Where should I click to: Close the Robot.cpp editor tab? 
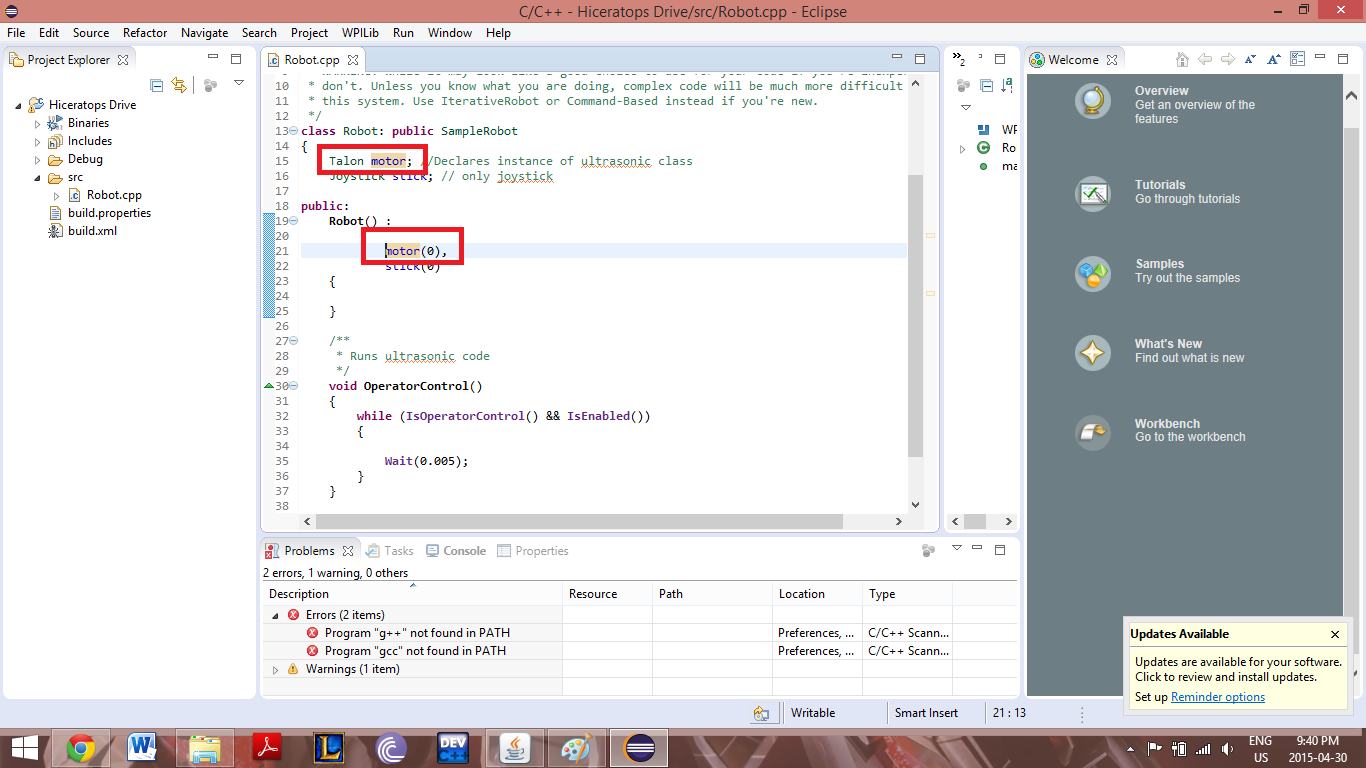(352, 60)
